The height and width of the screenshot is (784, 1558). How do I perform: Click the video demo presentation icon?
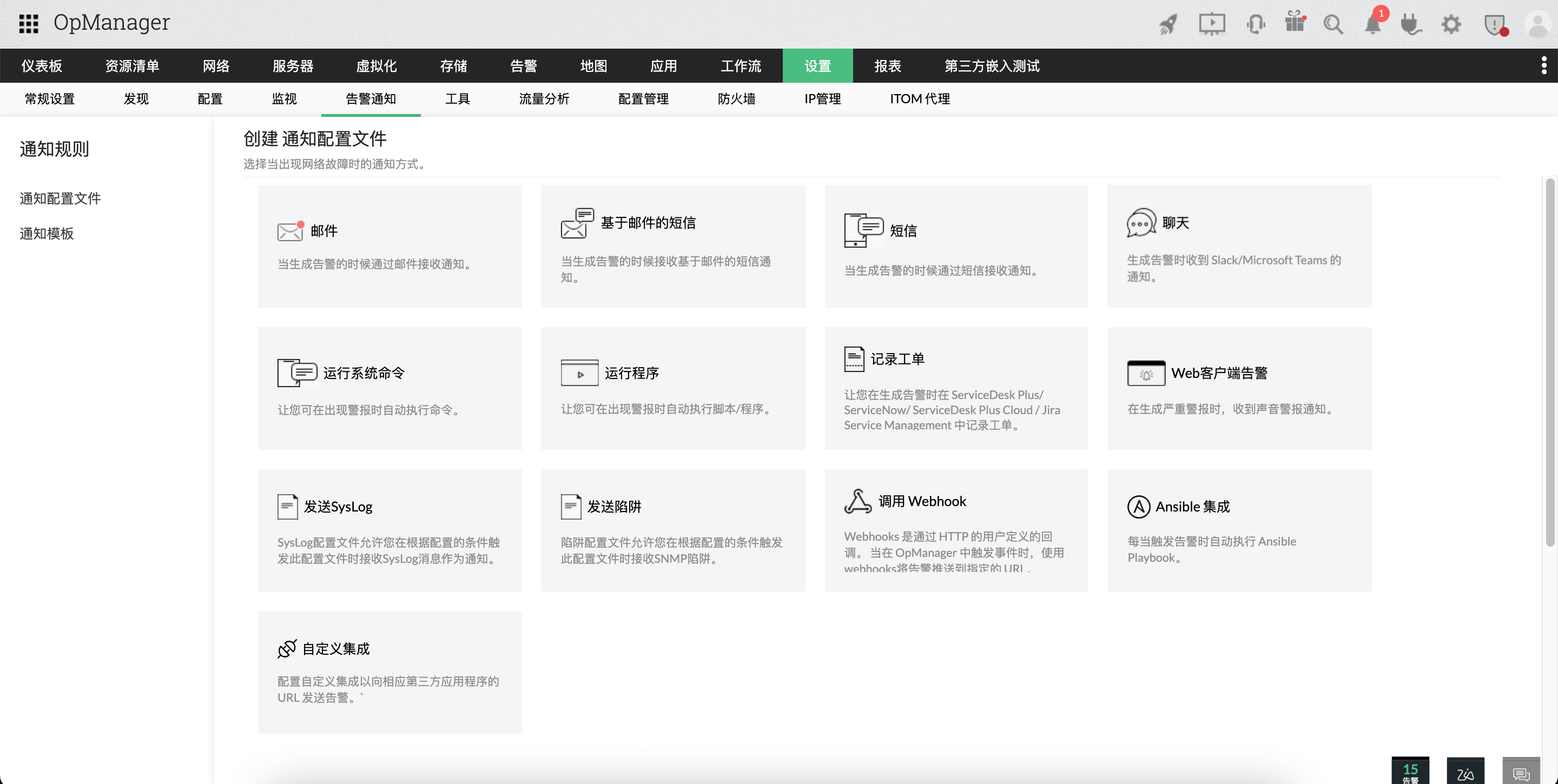pyautogui.click(x=1211, y=25)
